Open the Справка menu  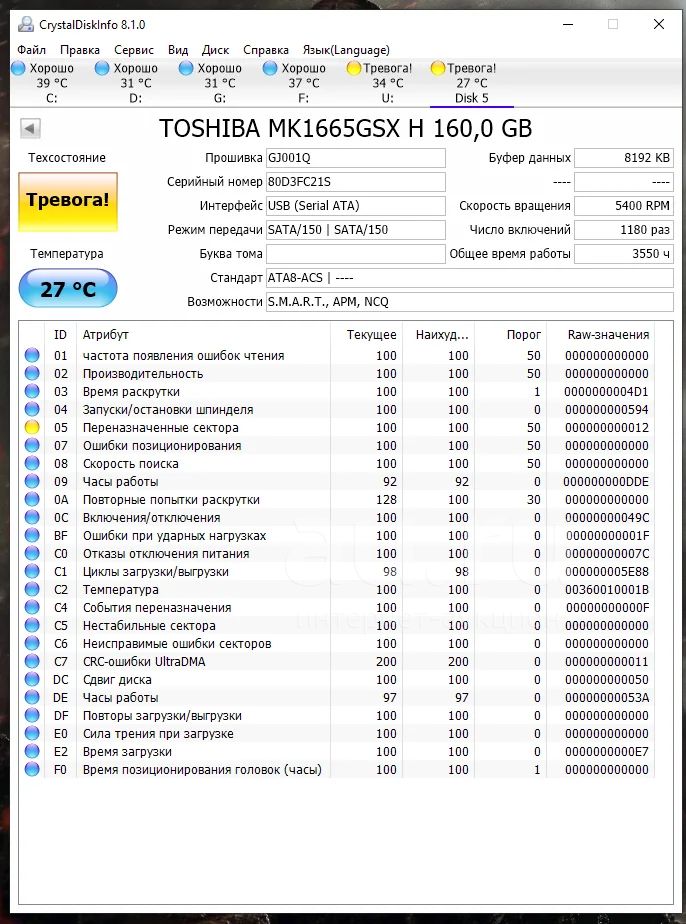click(x=266, y=50)
